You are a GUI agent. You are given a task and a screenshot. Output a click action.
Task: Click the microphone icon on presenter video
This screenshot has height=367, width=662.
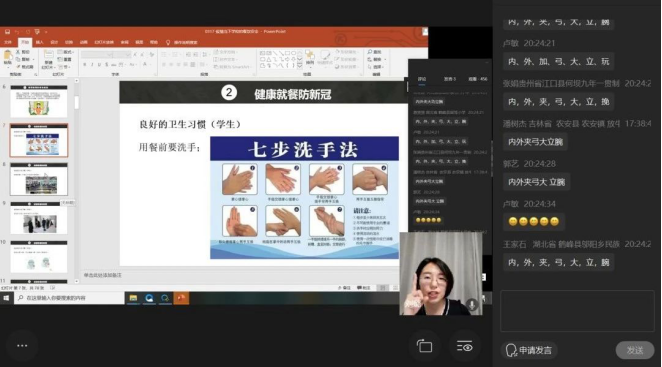tap(472, 304)
